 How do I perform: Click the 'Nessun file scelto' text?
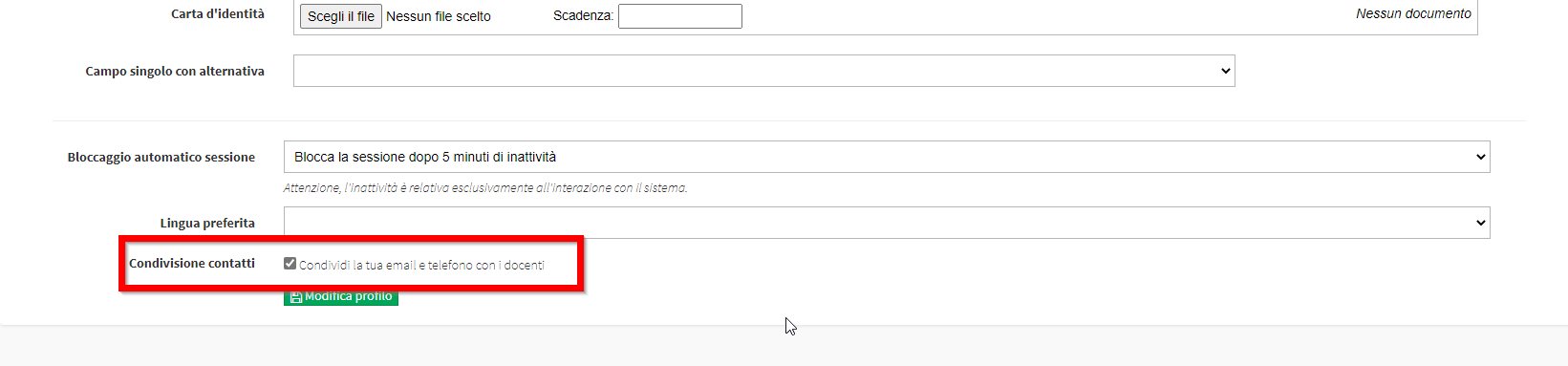click(x=439, y=16)
